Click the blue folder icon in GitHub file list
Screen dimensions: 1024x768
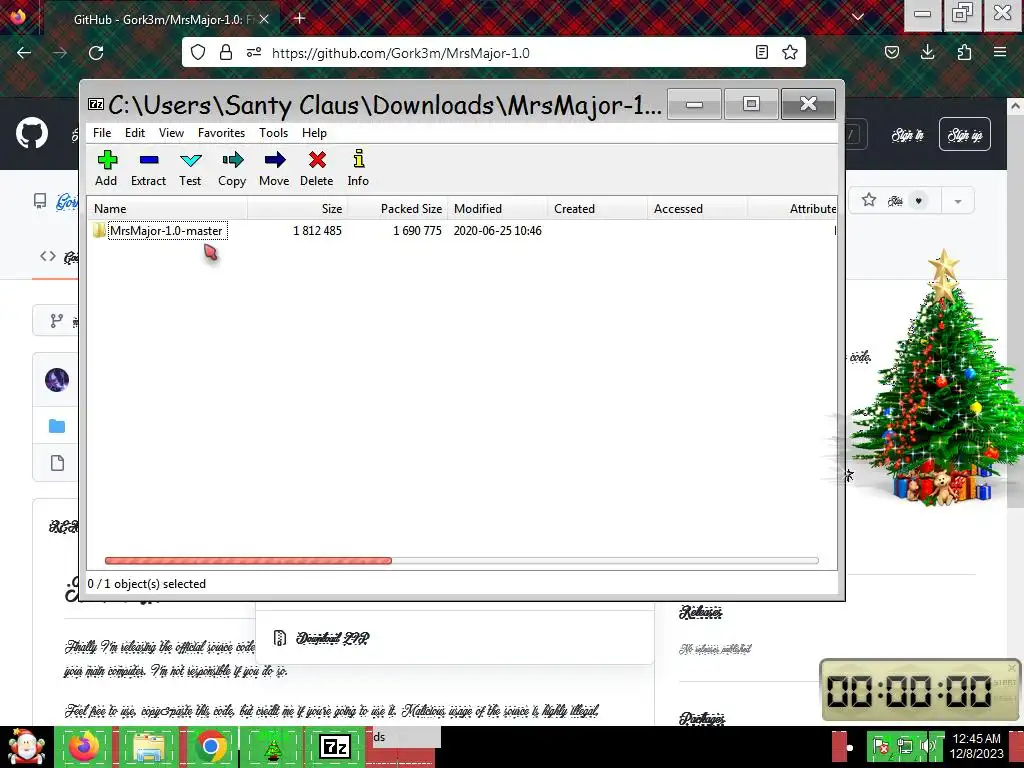point(57,426)
